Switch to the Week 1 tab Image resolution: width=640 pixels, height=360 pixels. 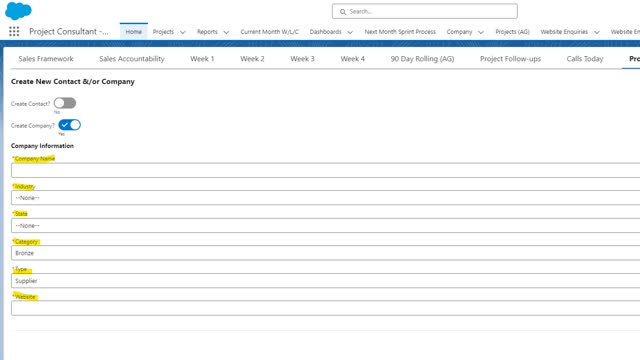[x=202, y=59]
